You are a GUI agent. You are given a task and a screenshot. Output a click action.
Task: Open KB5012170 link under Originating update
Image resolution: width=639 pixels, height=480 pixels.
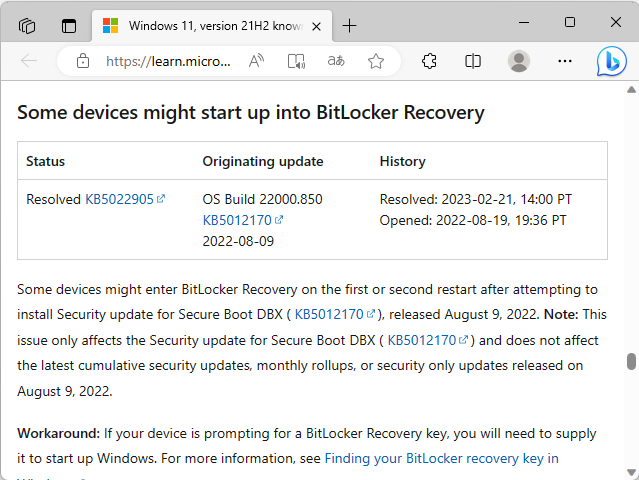tap(238, 220)
